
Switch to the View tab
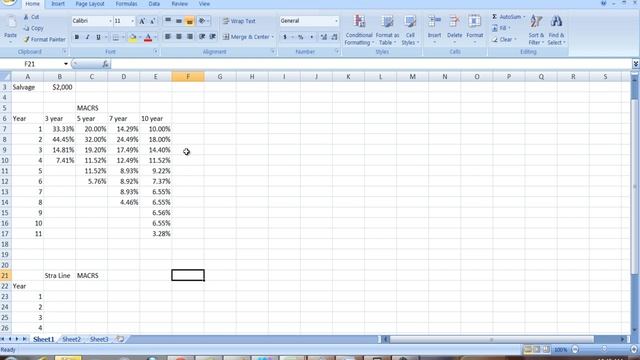click(204, 4)
